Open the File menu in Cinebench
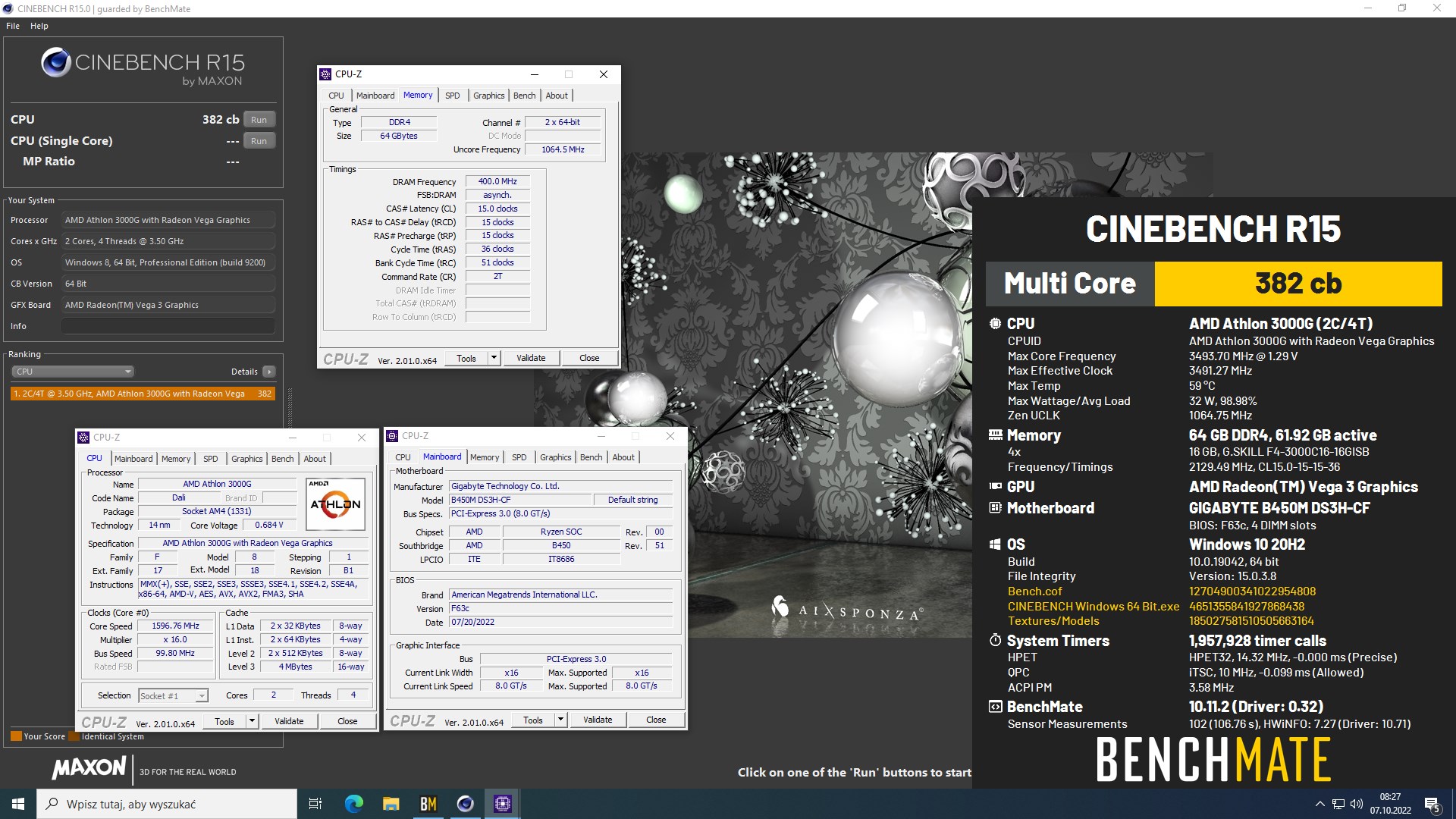The width and height of the screenshot is (1456, 819). (x=13, y=26)
